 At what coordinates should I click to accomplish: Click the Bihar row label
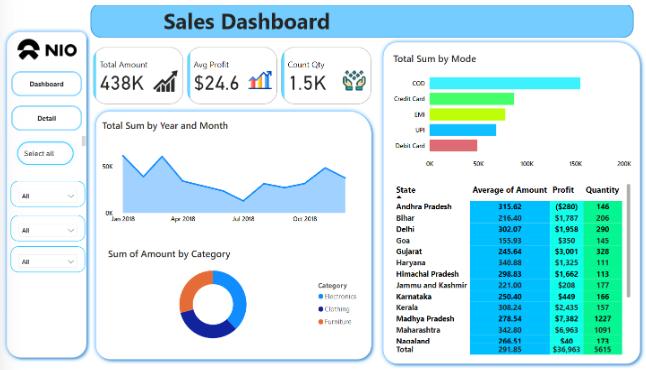pyautogui.click(x=405, y=218)
